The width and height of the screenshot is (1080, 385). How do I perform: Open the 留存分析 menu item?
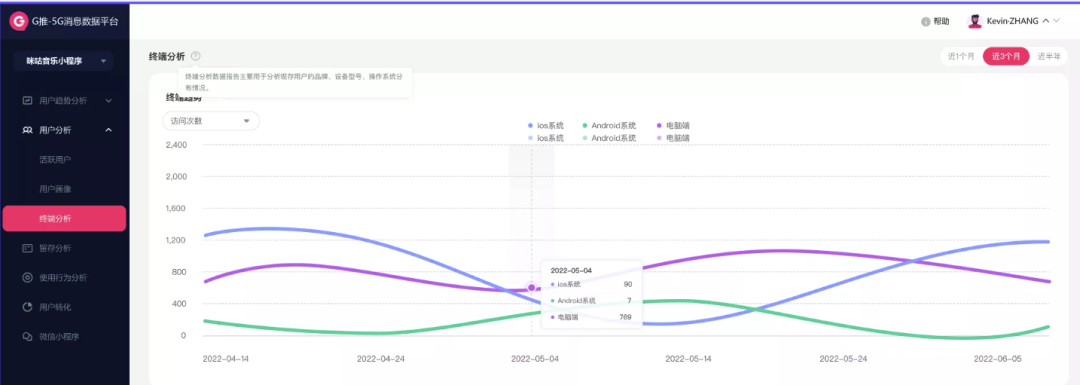click(55, 248)
